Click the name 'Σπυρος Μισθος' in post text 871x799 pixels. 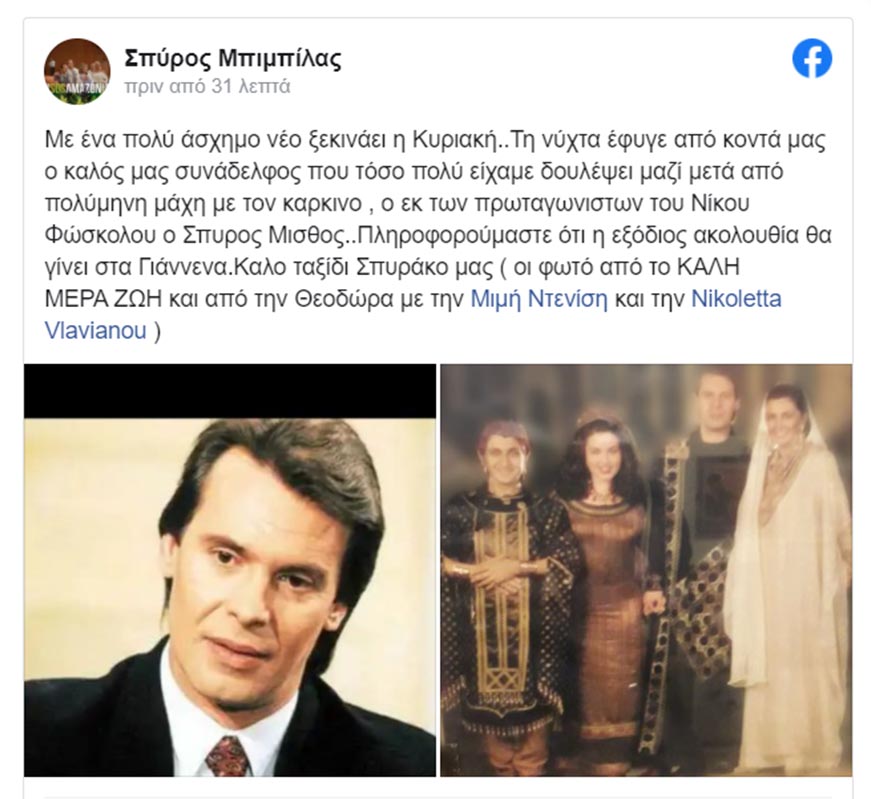262,235
